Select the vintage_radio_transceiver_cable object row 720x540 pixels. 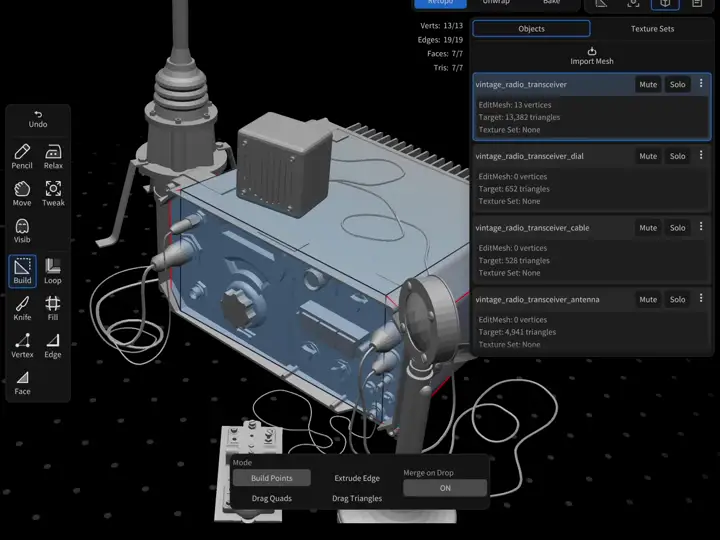(591, 250)
